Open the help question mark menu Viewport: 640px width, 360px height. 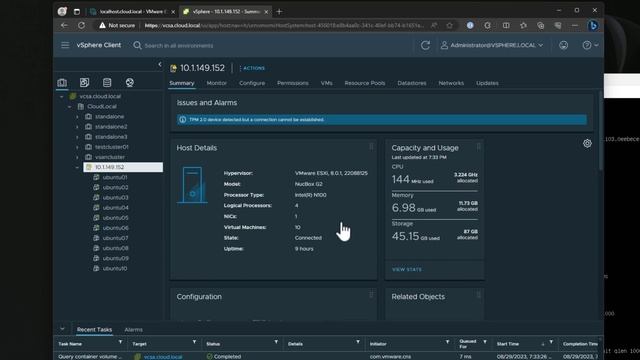pyautogui.click(x=590, y=45)
